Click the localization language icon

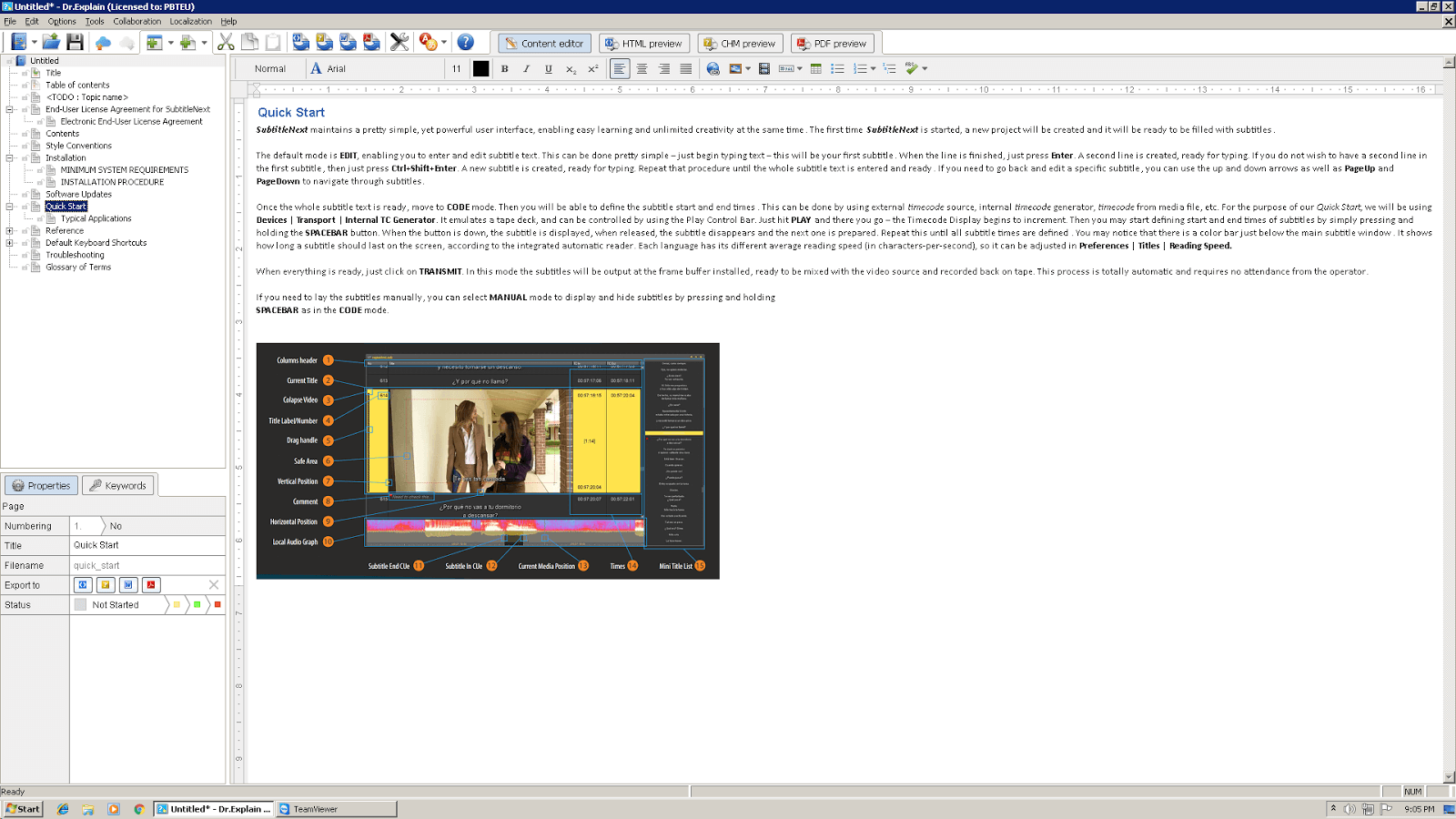click(428, 42)
